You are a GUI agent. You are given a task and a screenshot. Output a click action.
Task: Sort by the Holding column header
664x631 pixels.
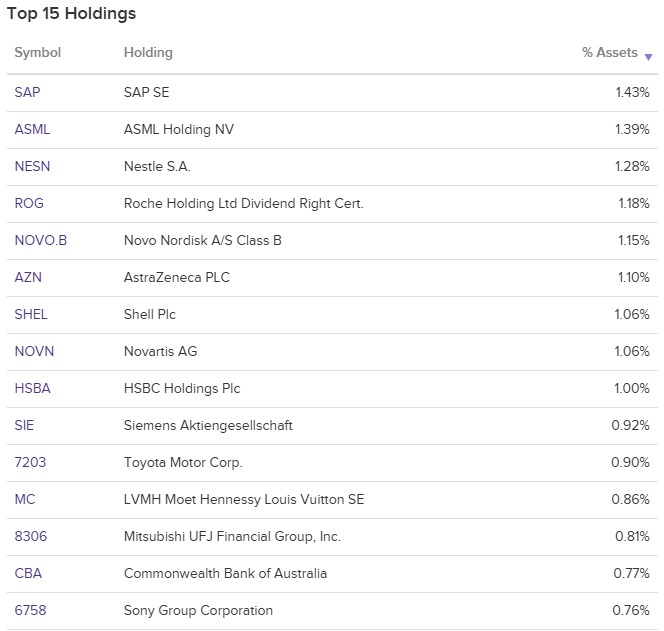point(148,53)
